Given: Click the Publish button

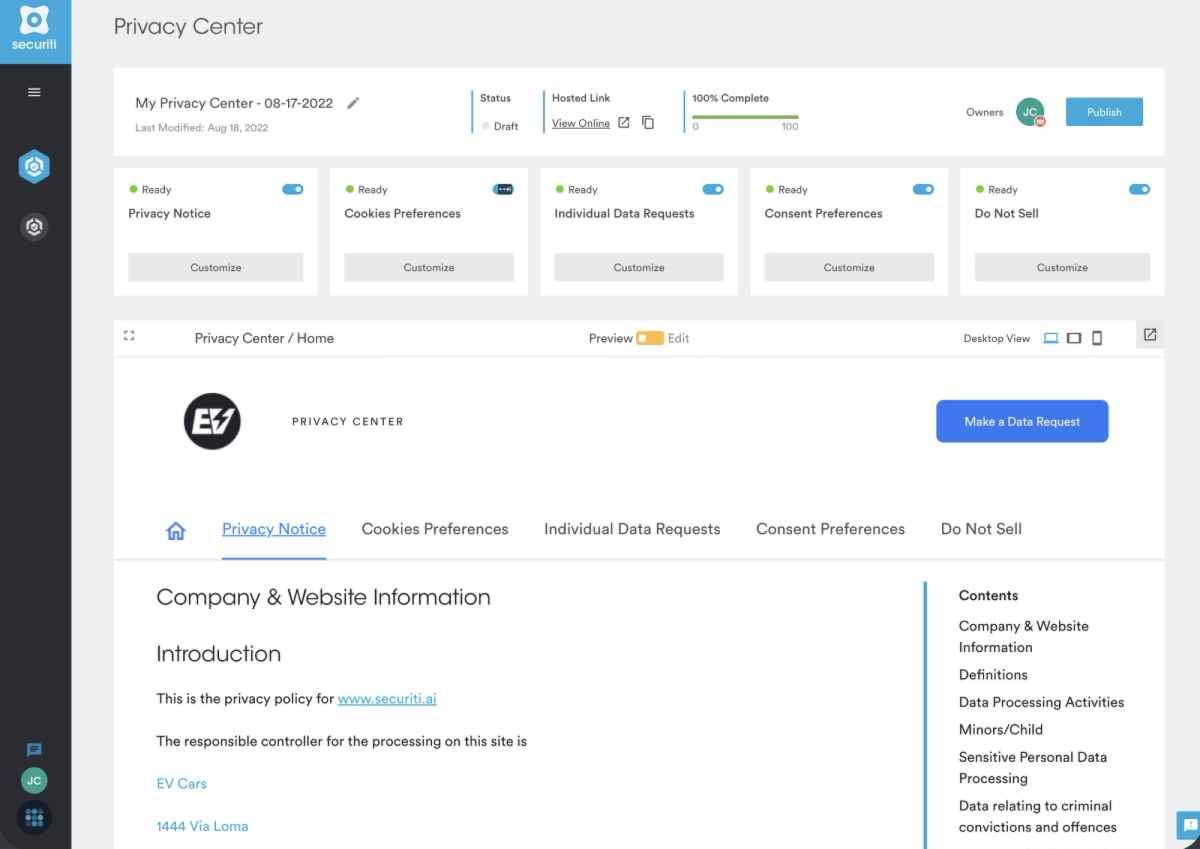Looking at the screenshot, I should point(1104,112).
